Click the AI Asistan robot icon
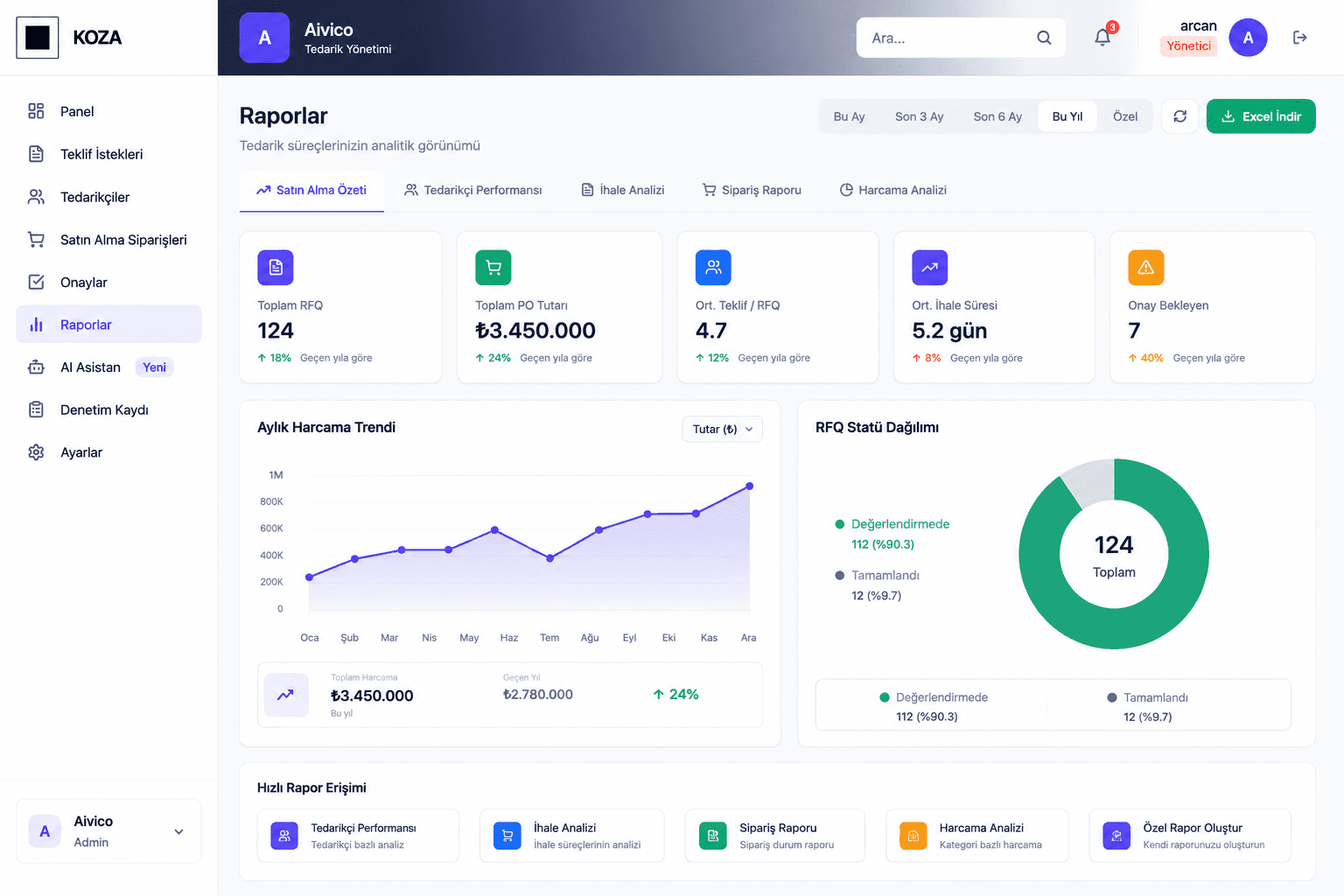 pyautogui.click(x=36, y=367)
